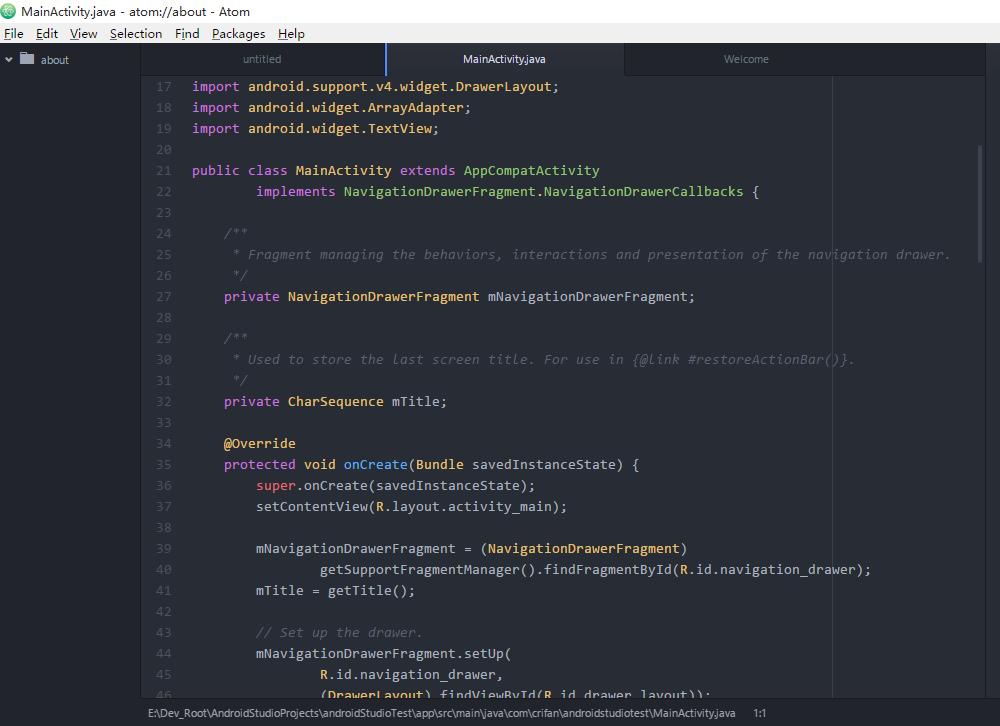Image resolution: width=1000 pixels, height=726 pixels.
Task: Click line number 39 in the gutter
Action: tap(164, 549)
